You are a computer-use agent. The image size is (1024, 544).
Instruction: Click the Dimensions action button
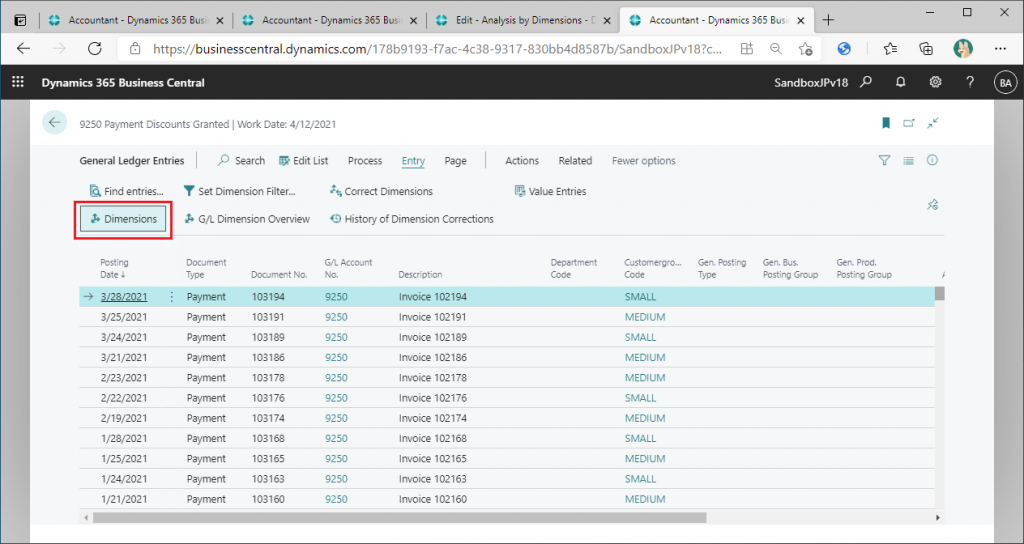click(x=123, y=219)
